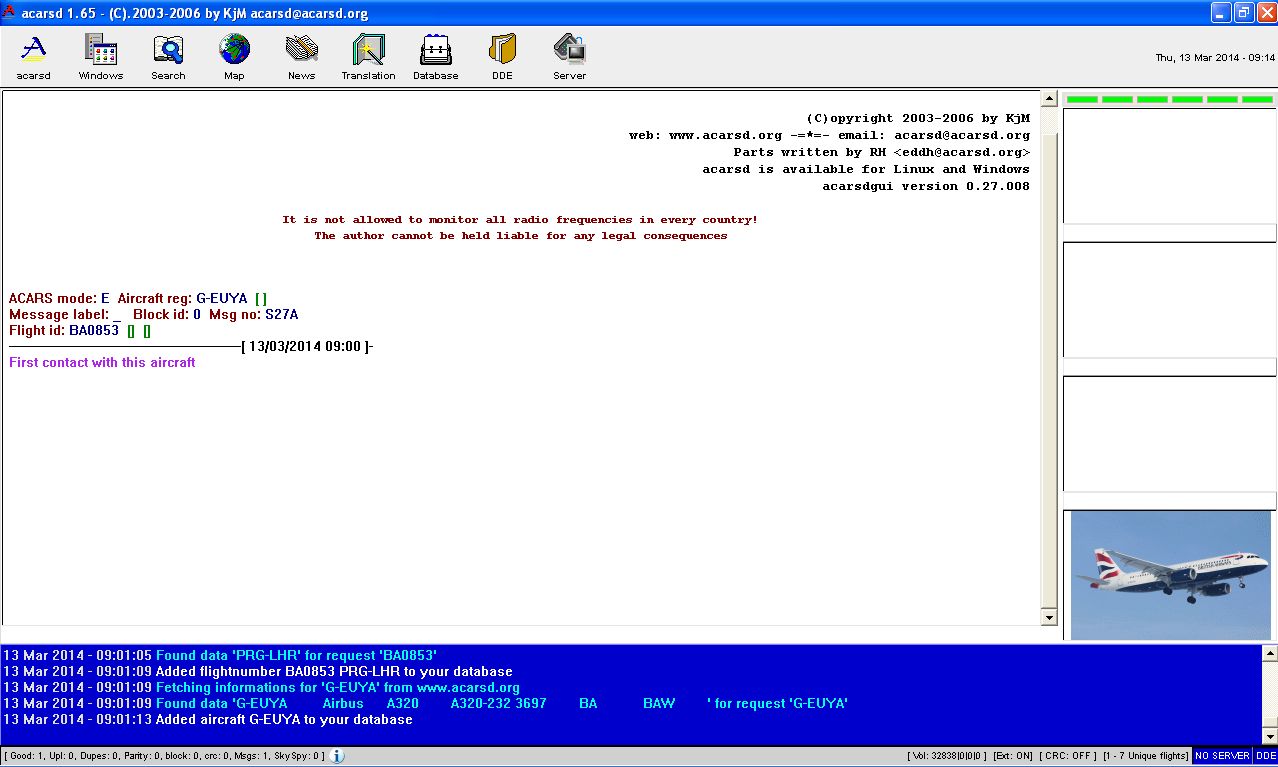Click the DDE indicator in status bar
This screenshot has width=1278, height=767.
pyautogui.click(x=1265, y=756)
